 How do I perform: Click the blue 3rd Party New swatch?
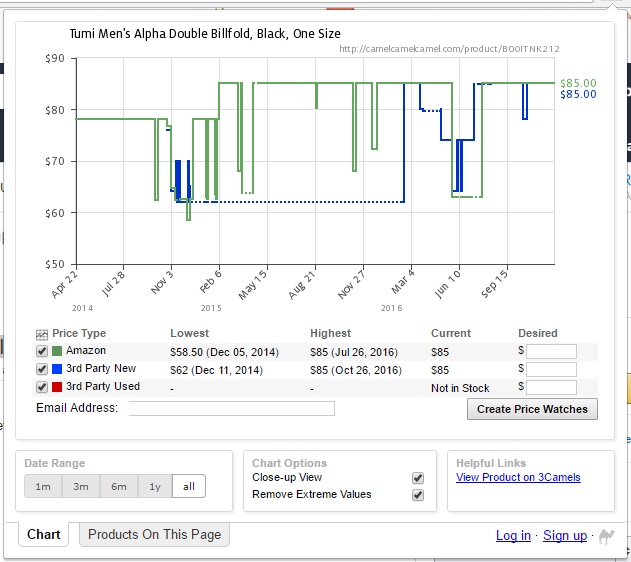pos(58,369)
